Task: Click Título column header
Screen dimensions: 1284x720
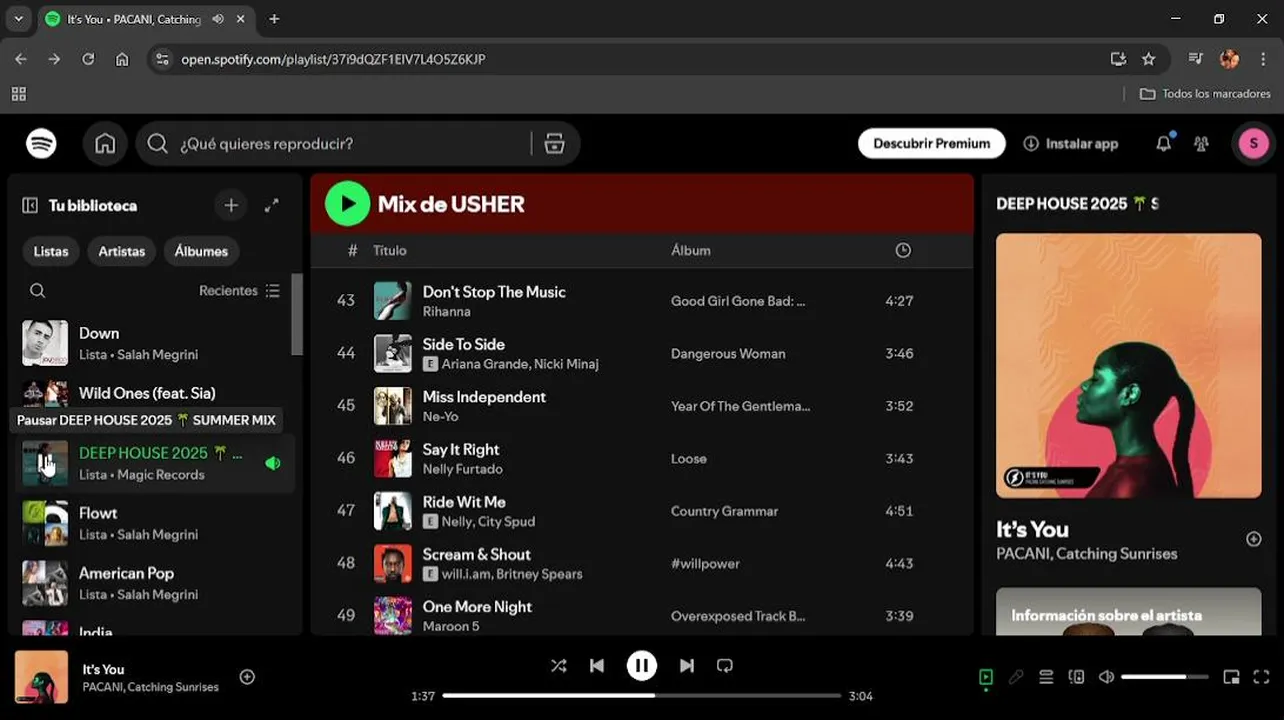Action: pyautogui.click(x=390, y=250)
